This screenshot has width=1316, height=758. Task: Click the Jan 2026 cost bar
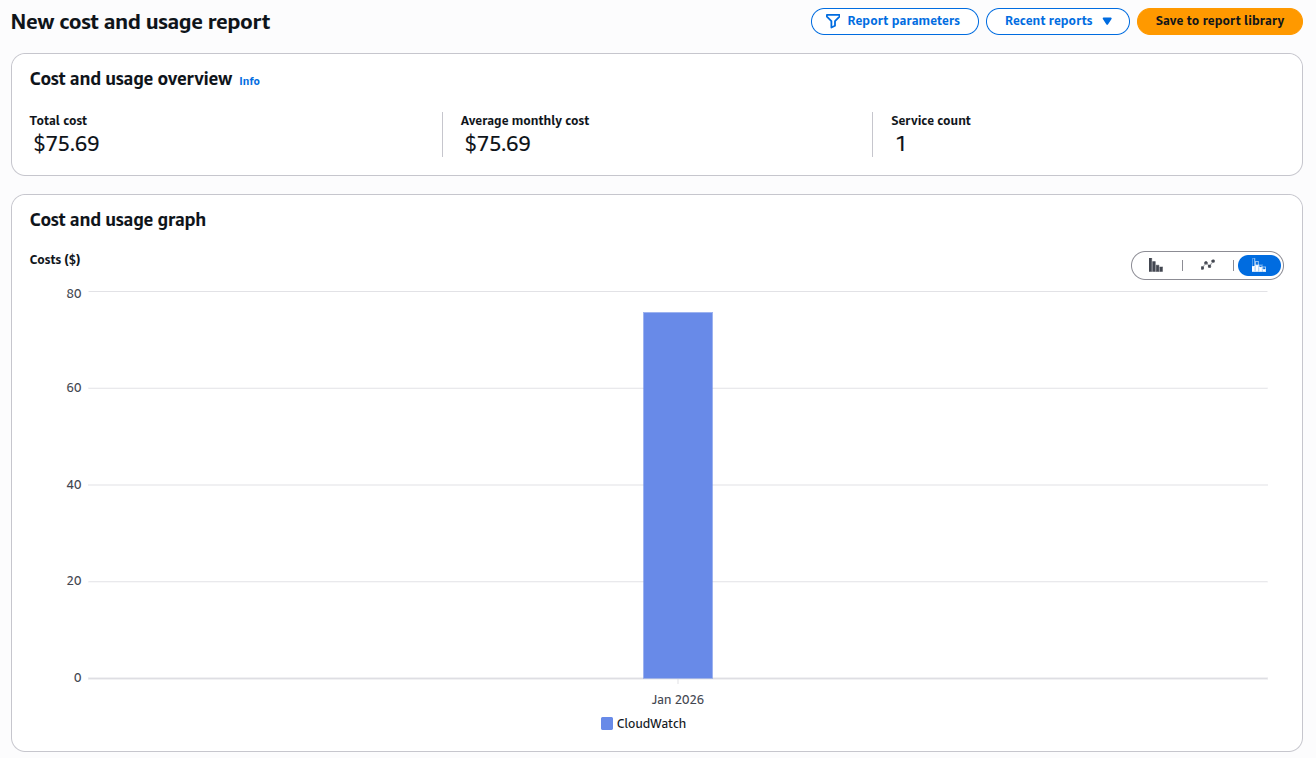coord(677,495)
